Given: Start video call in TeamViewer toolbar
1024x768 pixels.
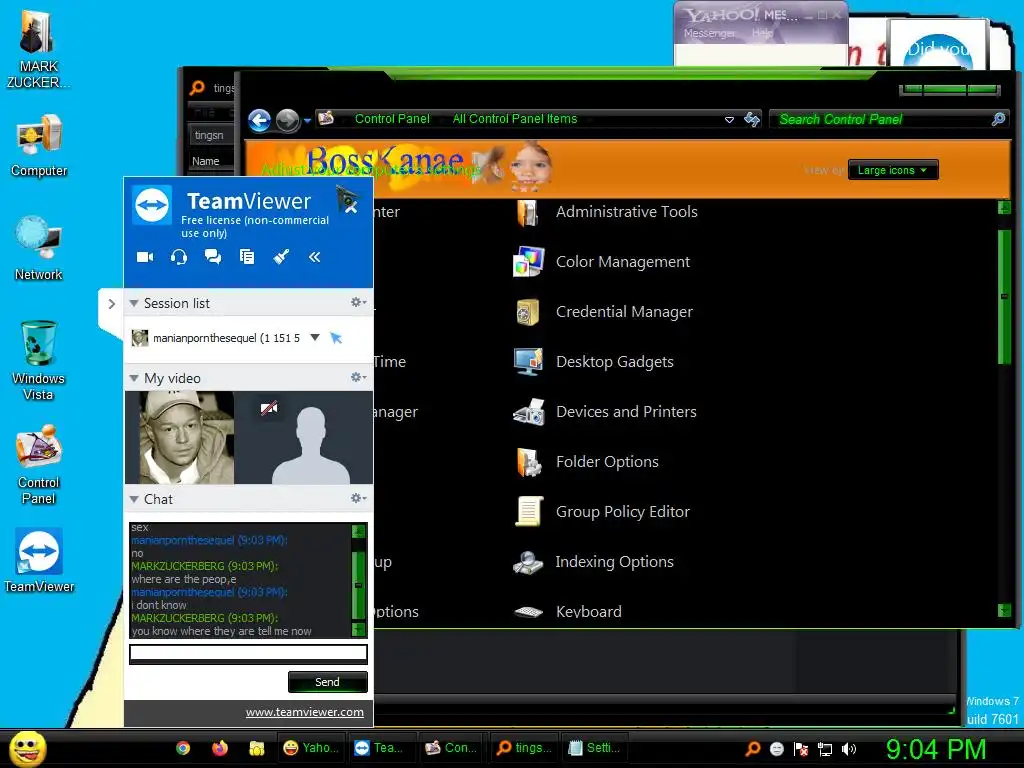Looking at the screenshot, I should 145,257.
